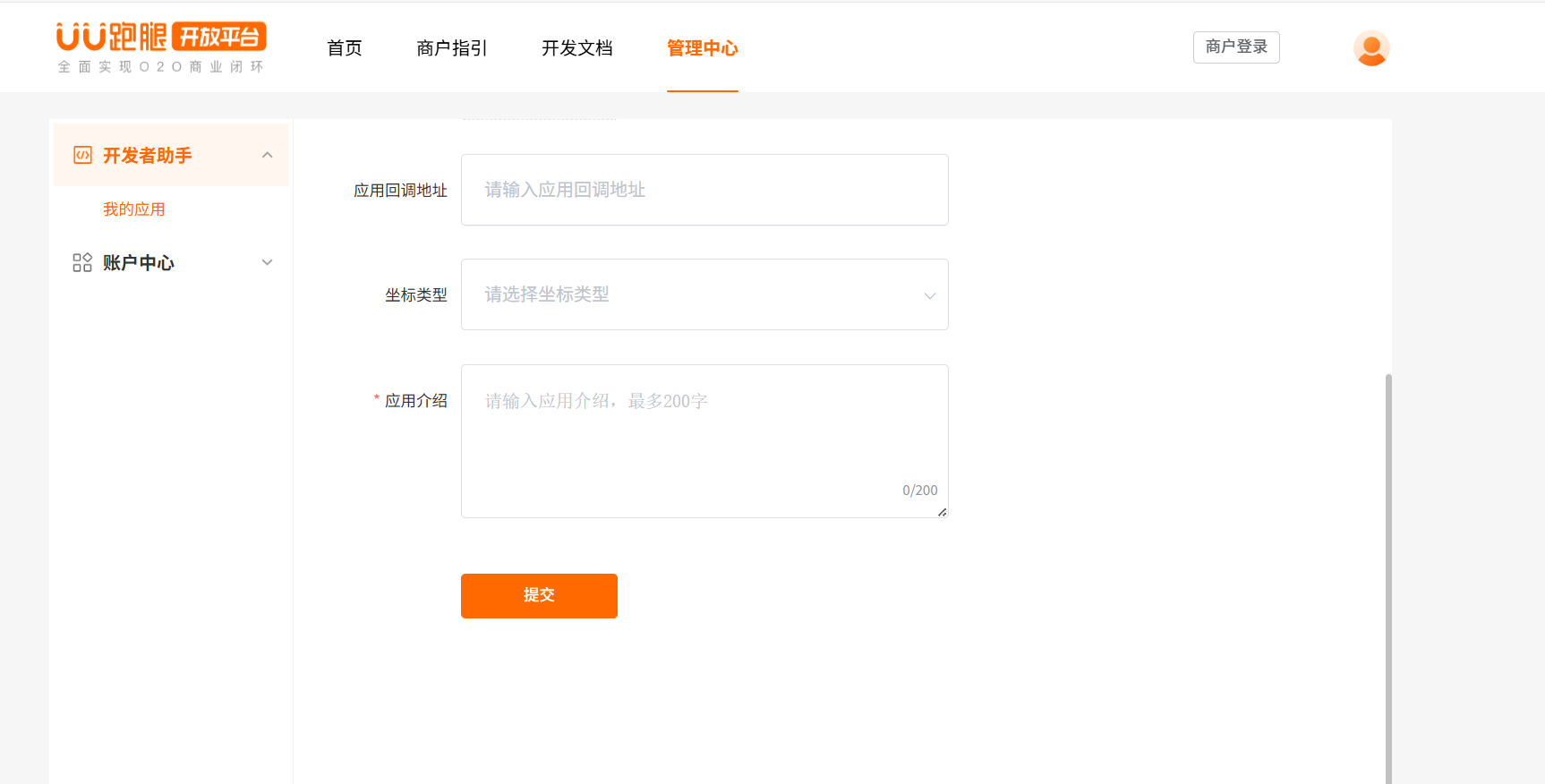Screen dimensions: 1545x784
Task: Go to 首页 tab
Action: click(x=345, y=48)
